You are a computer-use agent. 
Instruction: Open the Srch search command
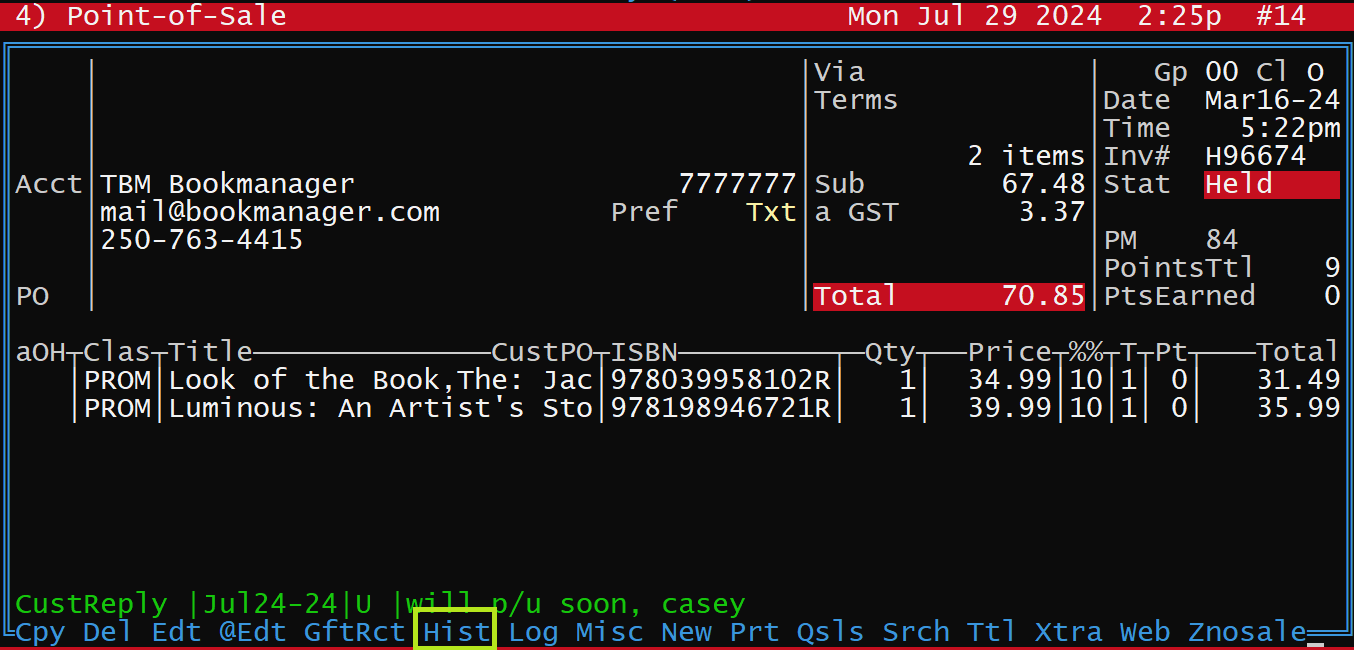(x=915, y=631)
